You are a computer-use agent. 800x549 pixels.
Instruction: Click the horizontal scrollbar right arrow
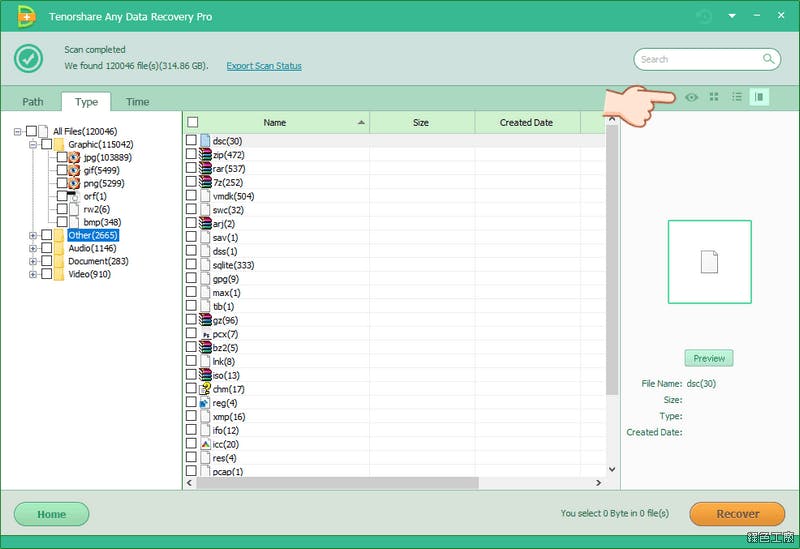click(x=598, y=482)
